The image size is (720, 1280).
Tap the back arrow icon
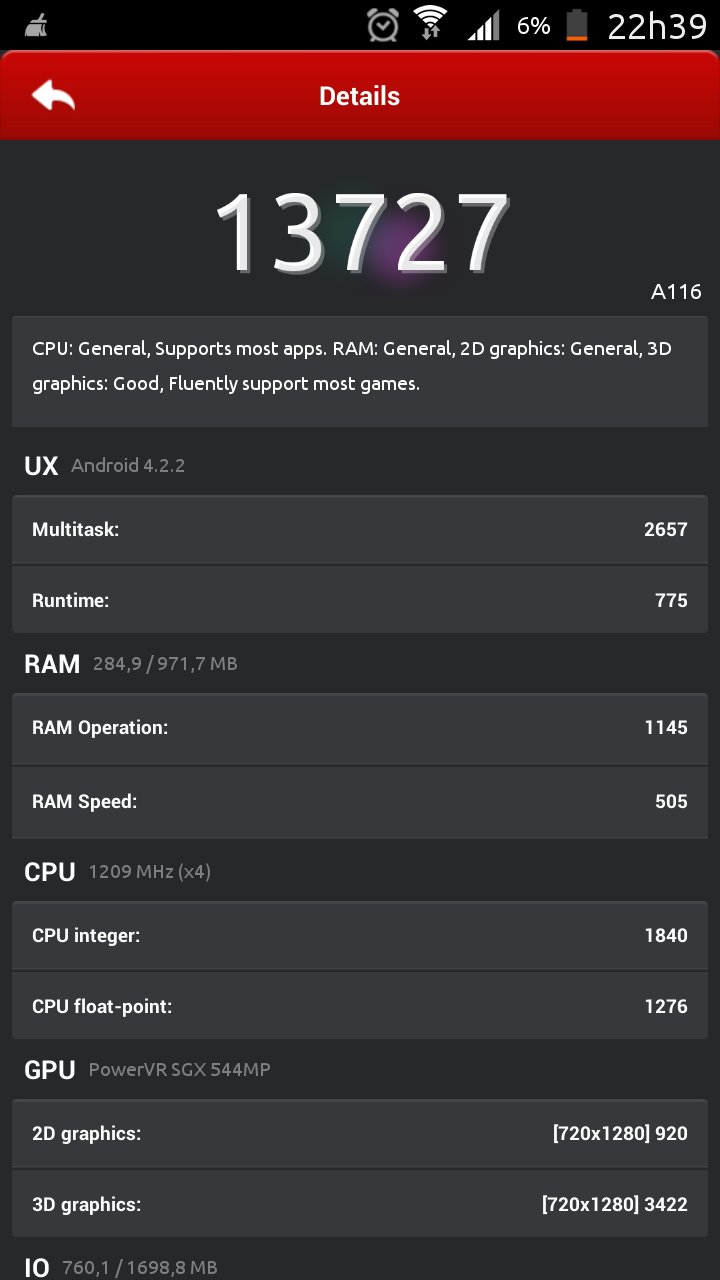pos(53,96)
